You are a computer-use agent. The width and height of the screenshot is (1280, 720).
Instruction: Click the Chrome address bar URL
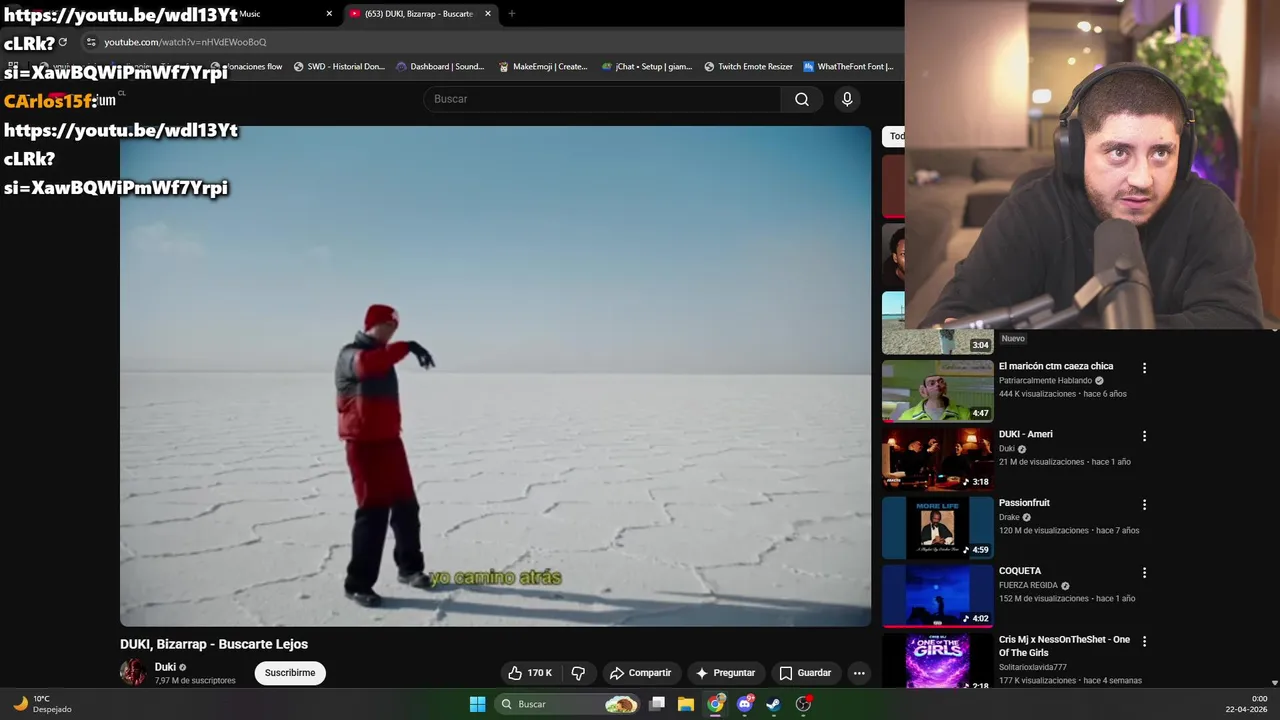(185, 42)
